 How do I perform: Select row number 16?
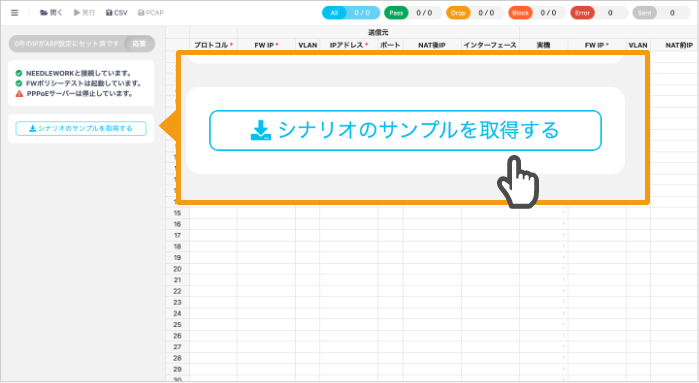pos(177,224)
